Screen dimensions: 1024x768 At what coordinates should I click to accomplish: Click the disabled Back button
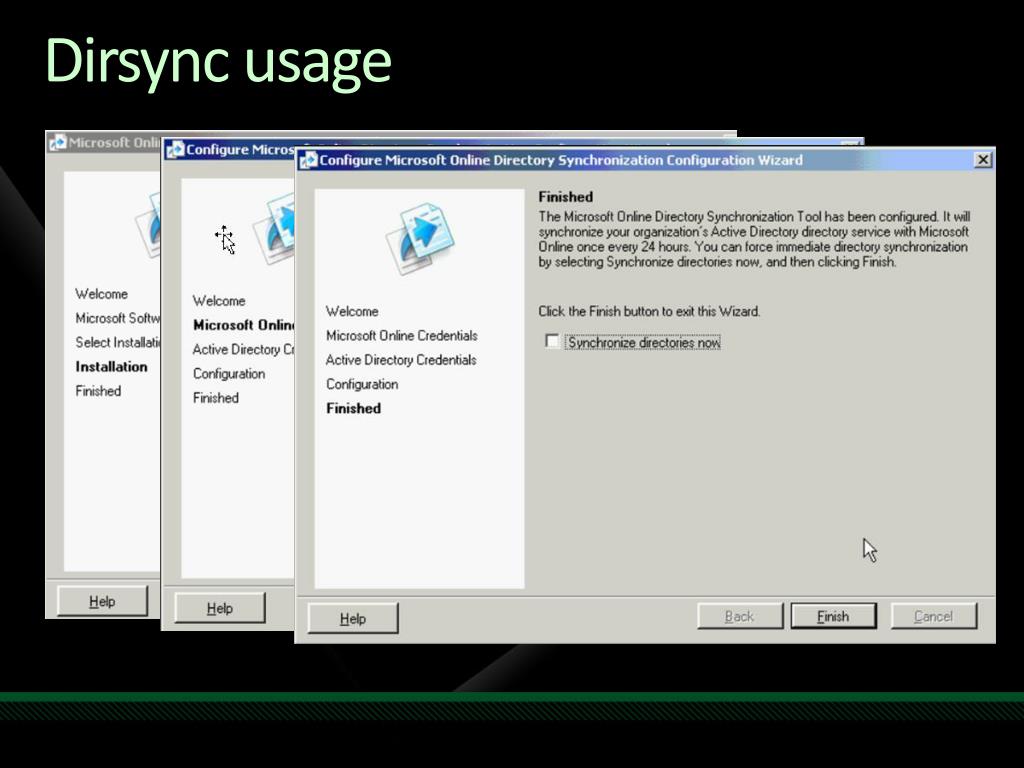[740, 616]
